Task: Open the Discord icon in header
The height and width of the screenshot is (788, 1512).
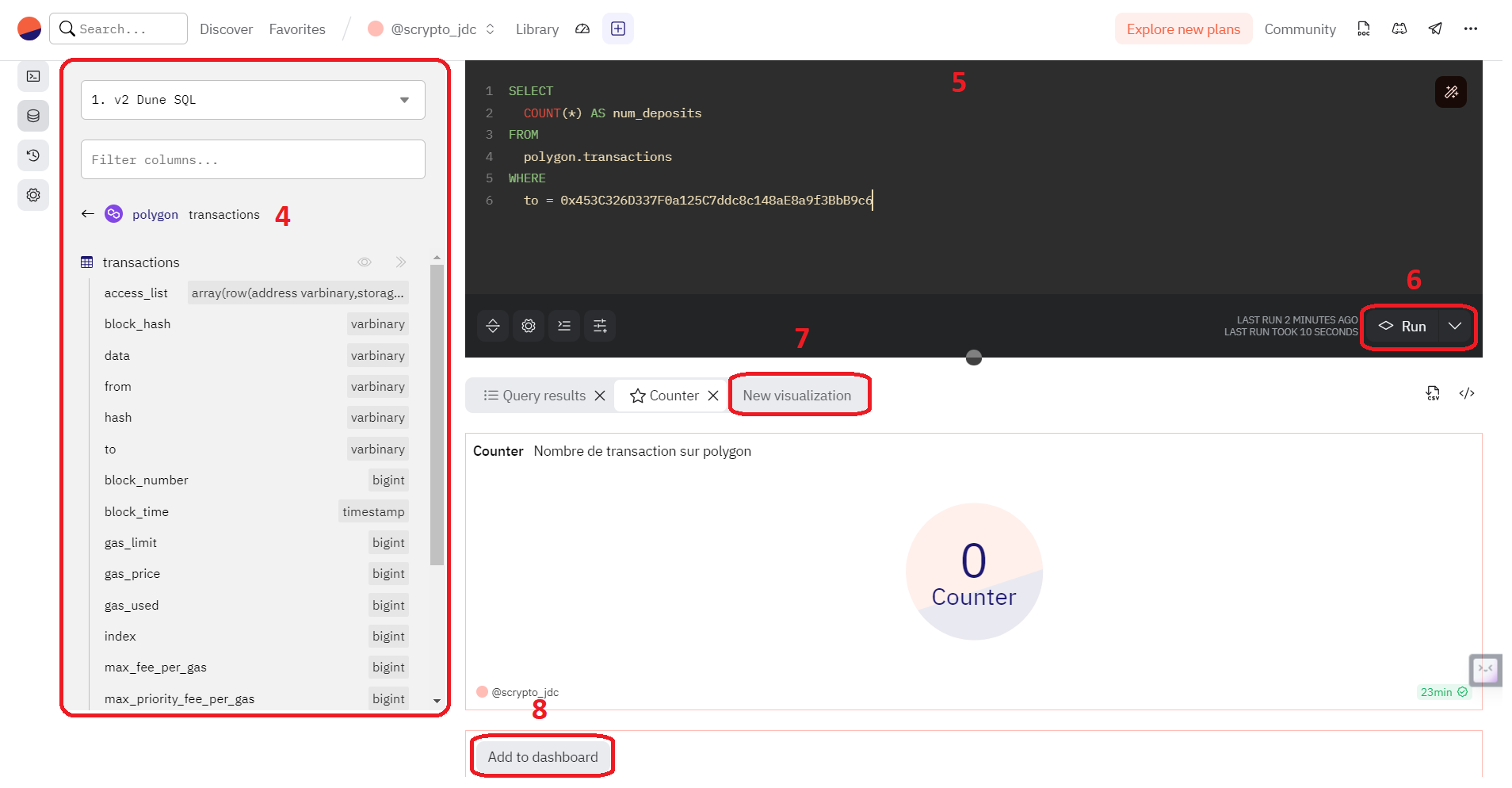Action: pyautogui.click(x=1399, y=29)
